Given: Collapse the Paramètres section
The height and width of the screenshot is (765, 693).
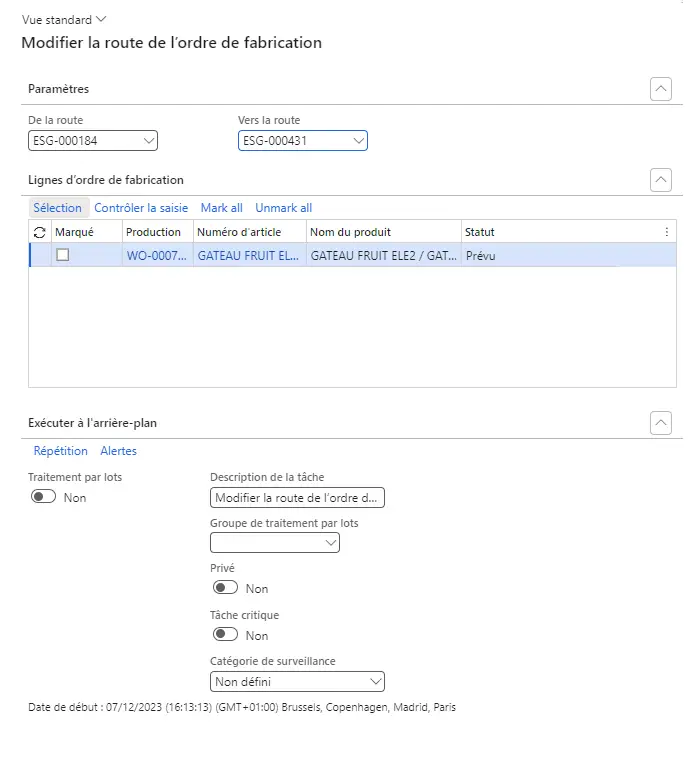Looking at the screenshot, I should tap(660, 89).
